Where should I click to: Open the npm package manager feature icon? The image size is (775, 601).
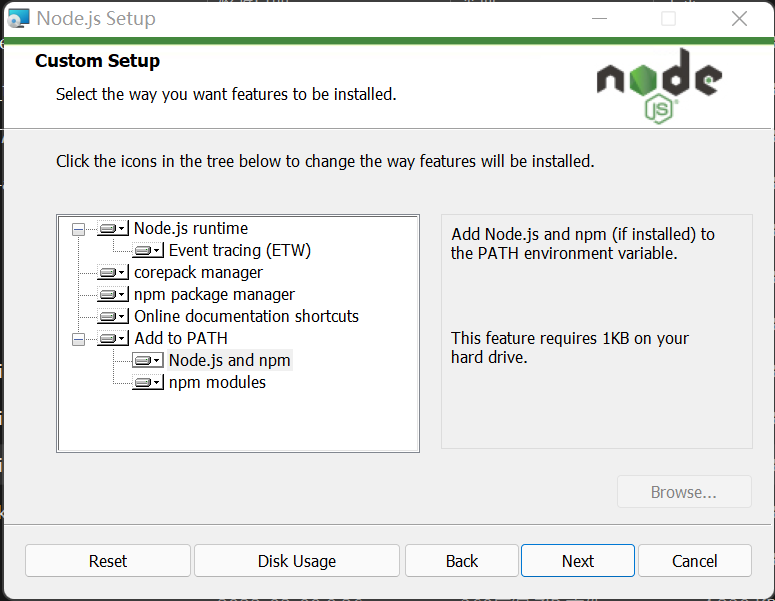[113, 295]
